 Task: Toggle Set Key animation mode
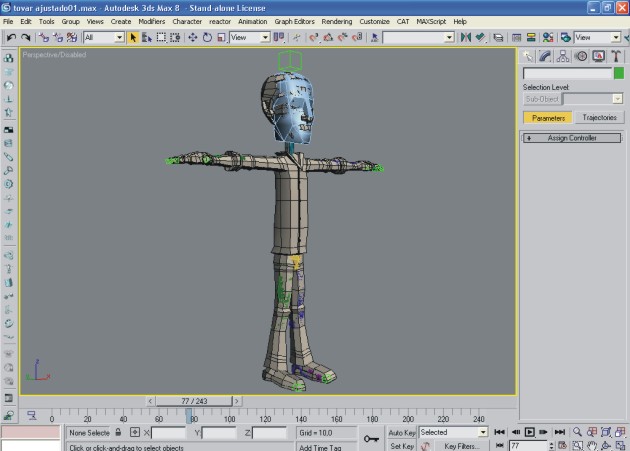point(401,446)
